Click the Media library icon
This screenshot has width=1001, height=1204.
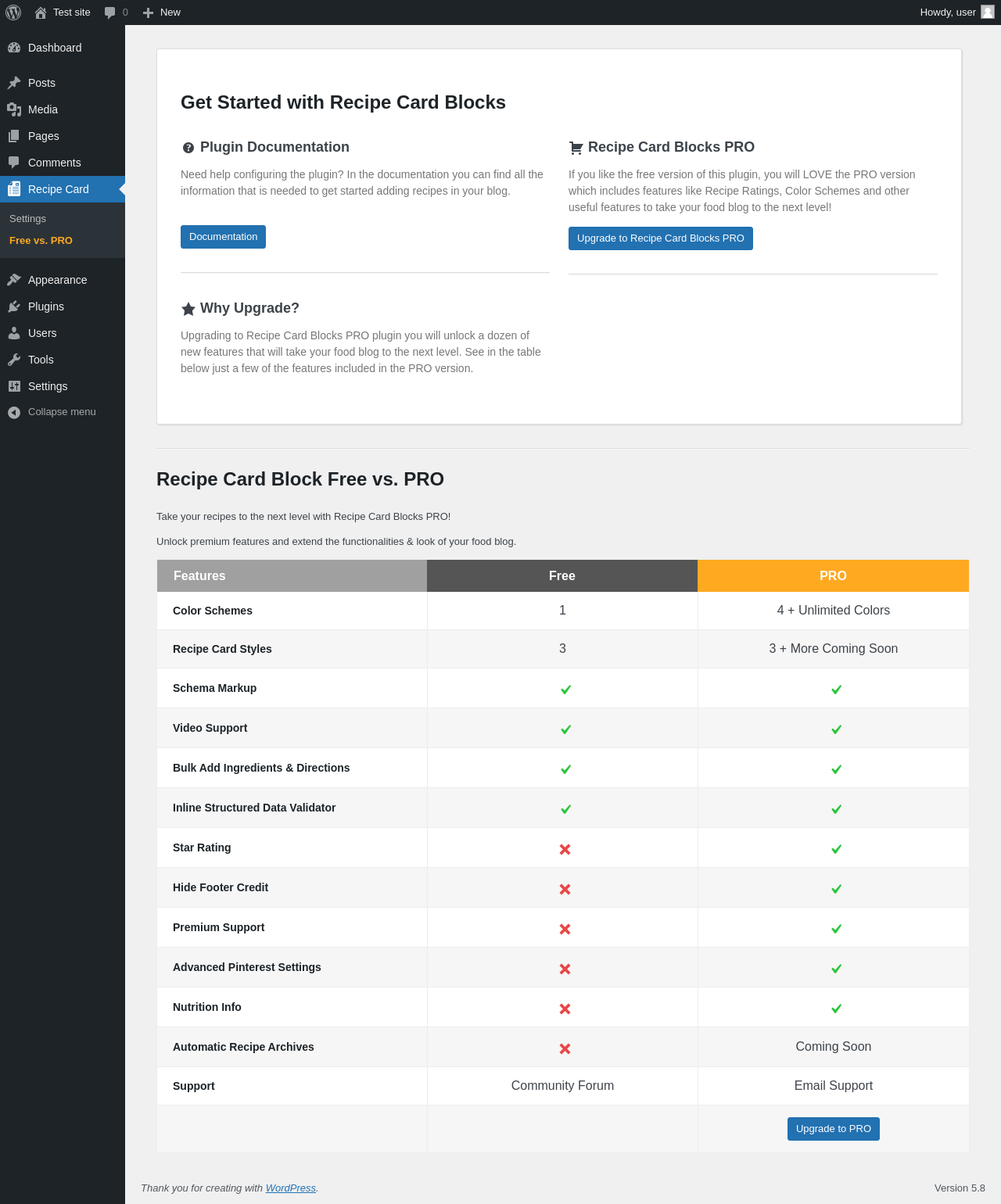tap(14, 109)
